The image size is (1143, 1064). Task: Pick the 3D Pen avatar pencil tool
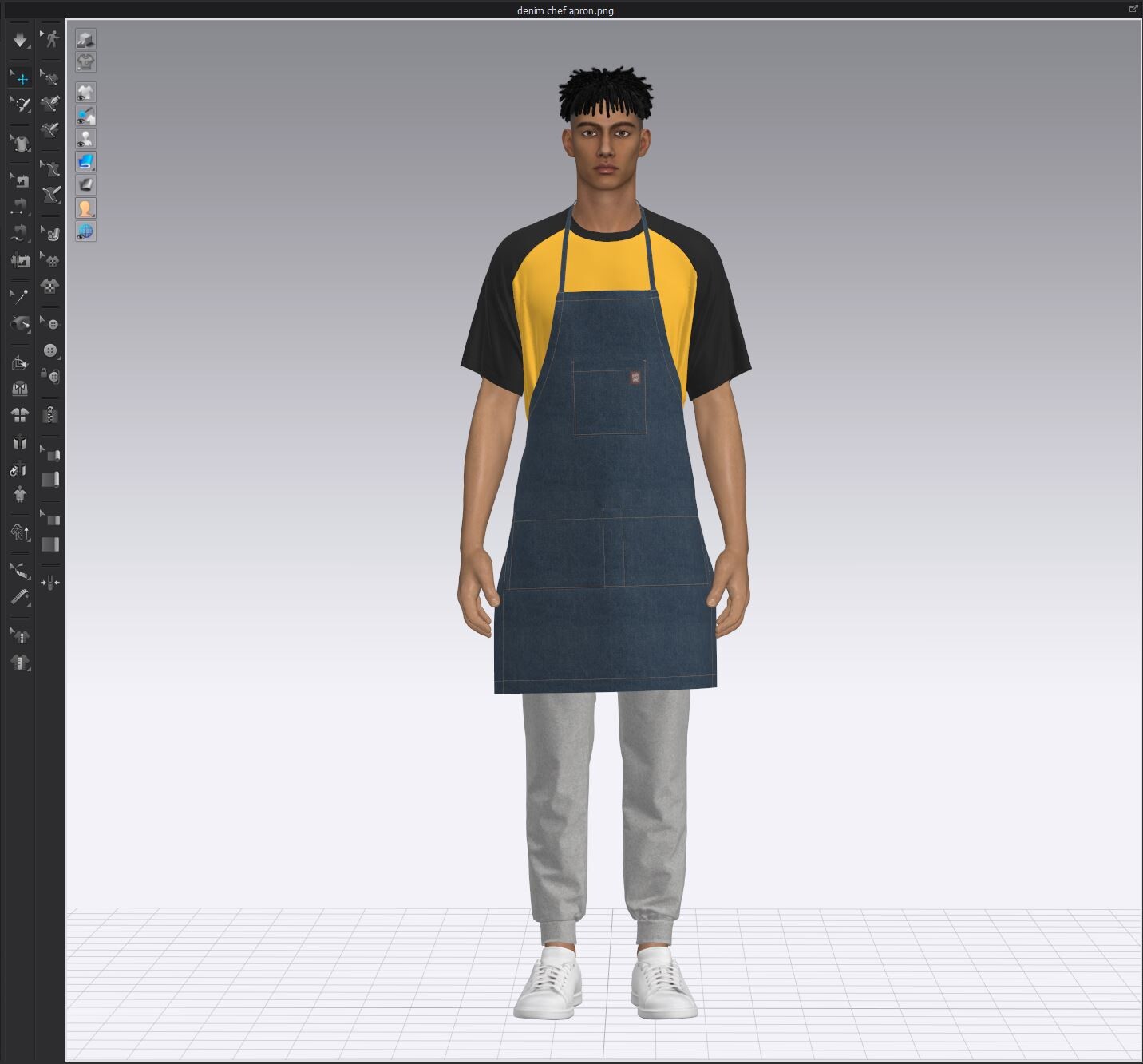(50, 194)
